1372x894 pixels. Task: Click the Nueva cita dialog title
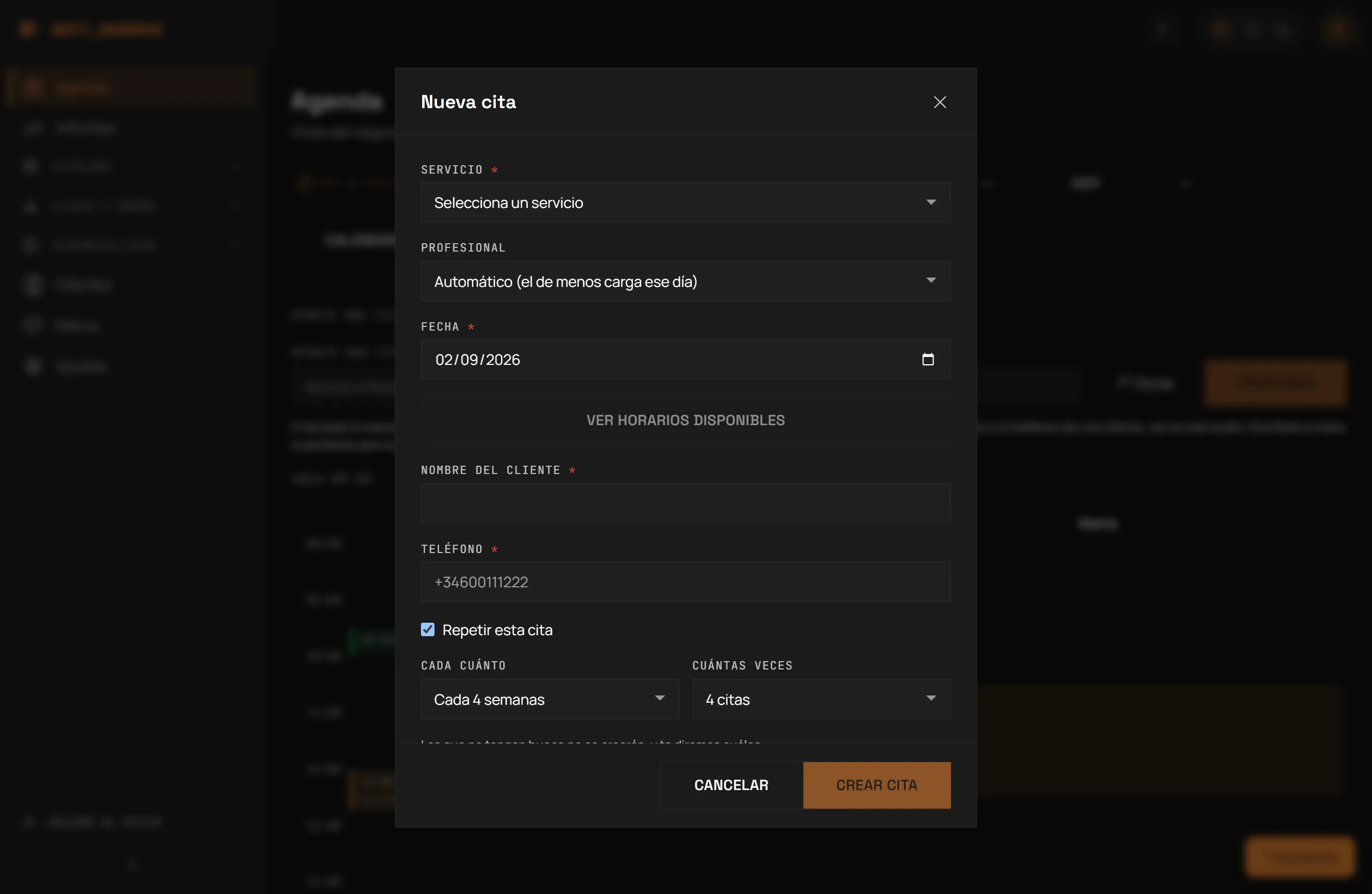(x=468, y=102)
